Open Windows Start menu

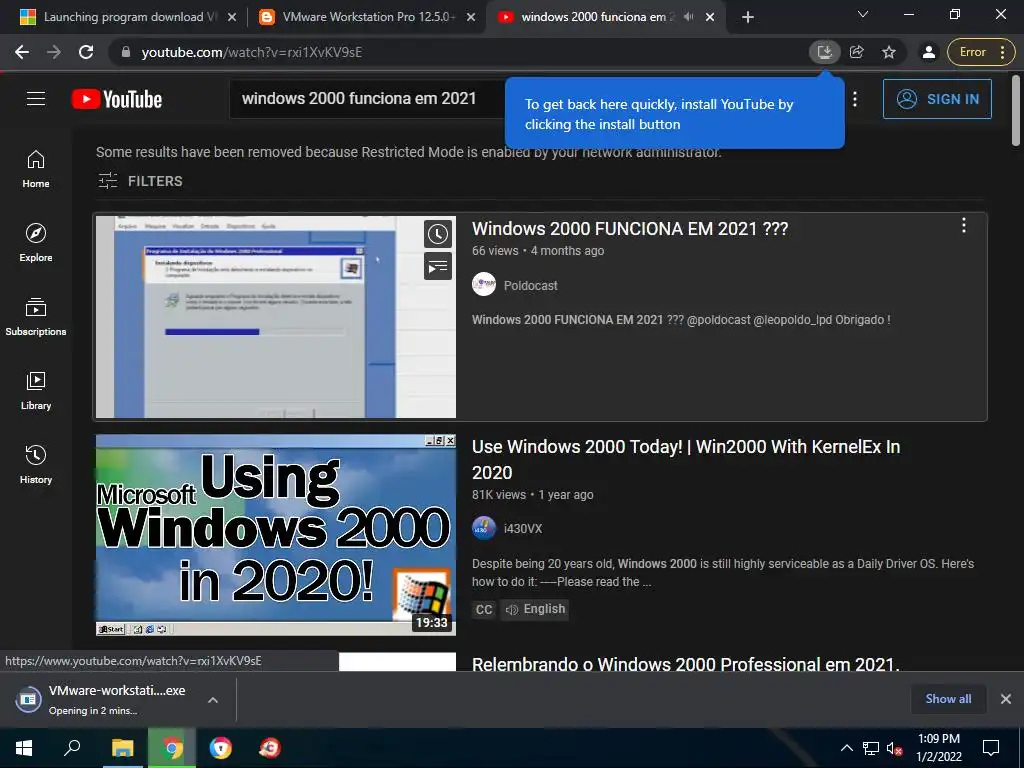(24, 748)
